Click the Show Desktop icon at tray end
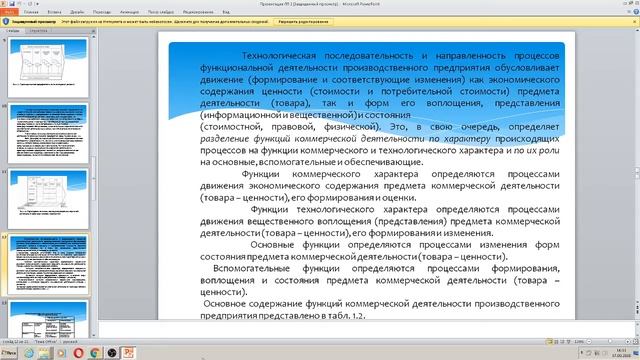This screenshot has height=360, width=640. pyautogui.click(x=636, y=353)
